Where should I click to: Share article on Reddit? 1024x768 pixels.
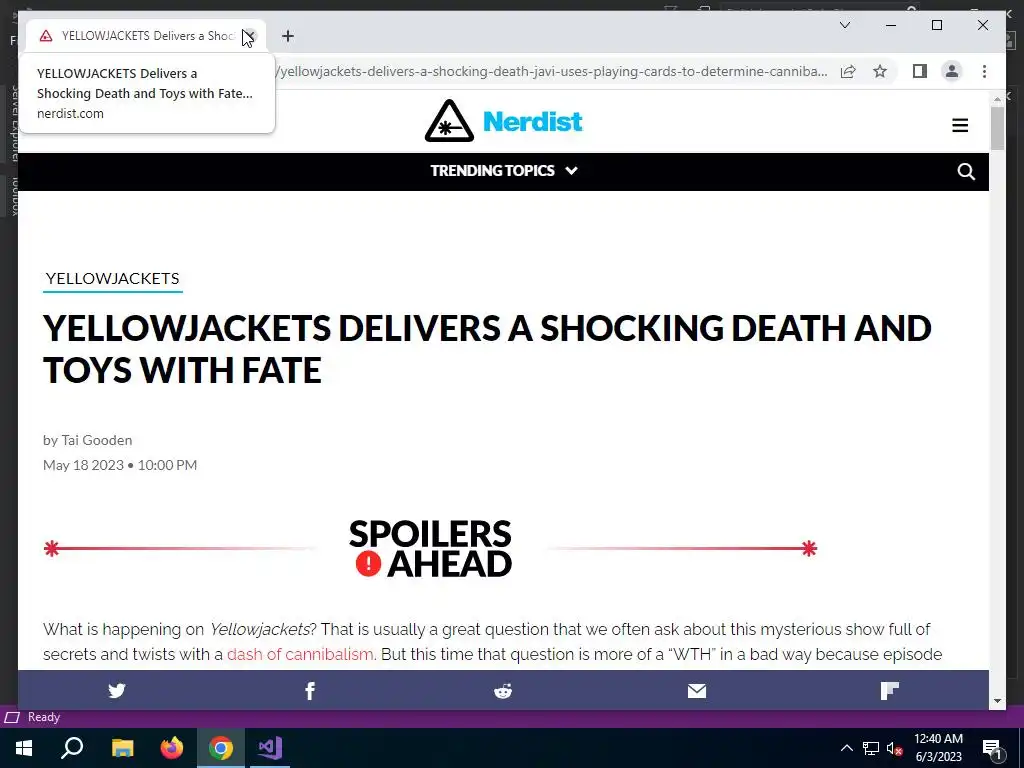pyautogui.click(x=503, y=690)
